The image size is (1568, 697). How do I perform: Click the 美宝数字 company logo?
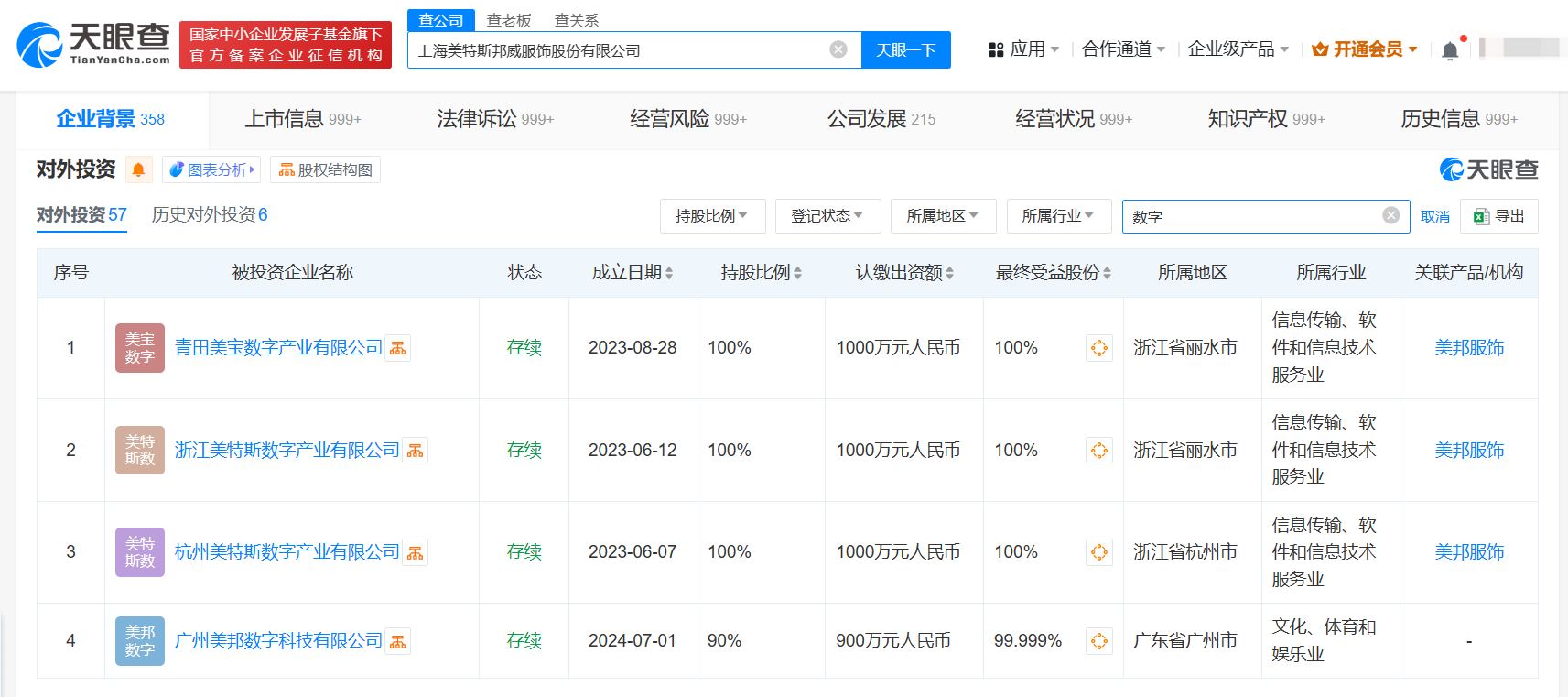(x=140, y=348)
